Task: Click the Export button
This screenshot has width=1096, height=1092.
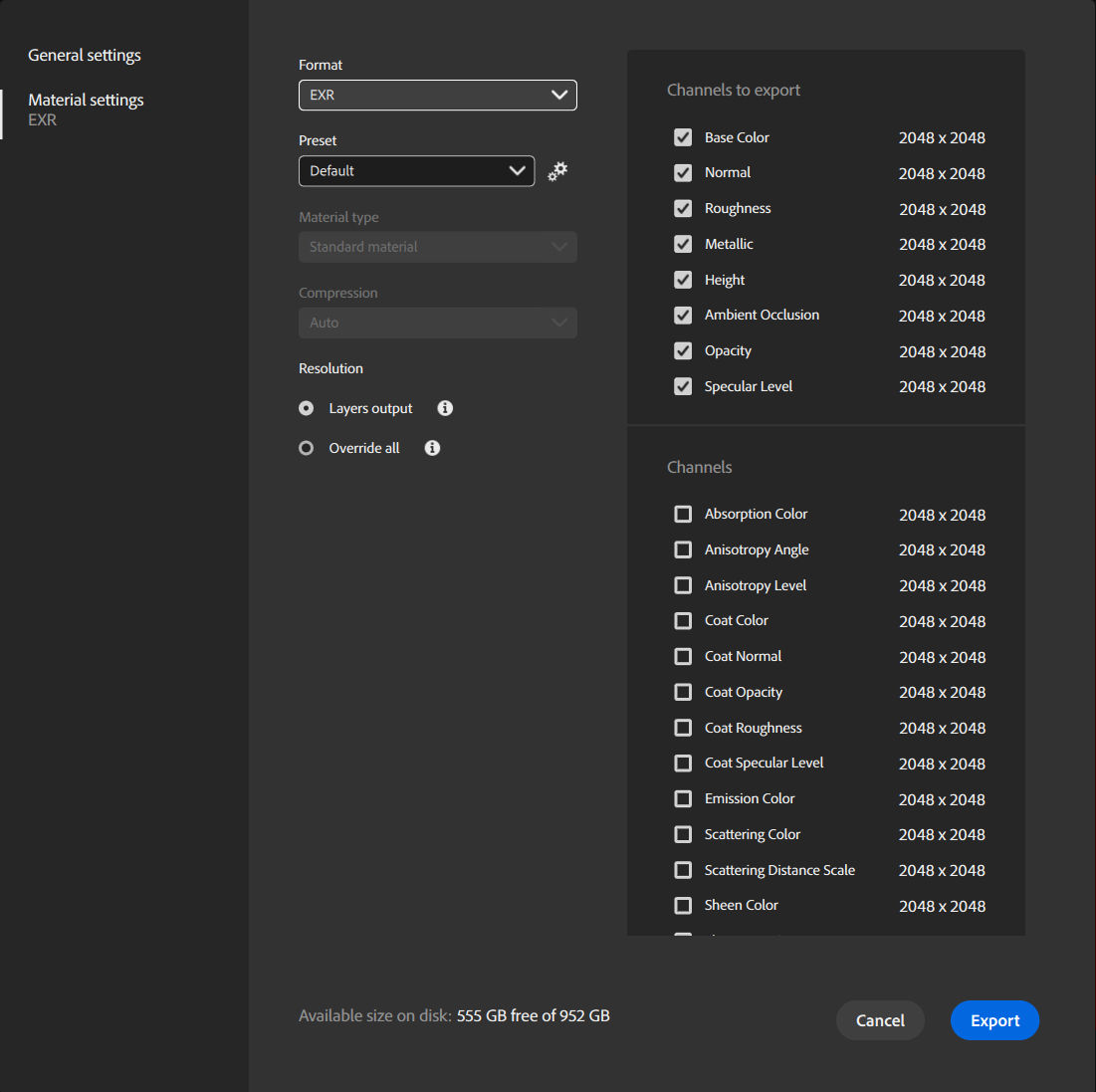Action: 994,1020
